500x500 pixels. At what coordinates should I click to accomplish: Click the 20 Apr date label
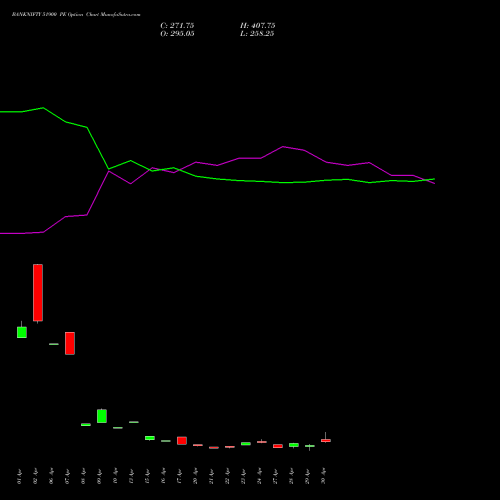click(x=195, y=476)
